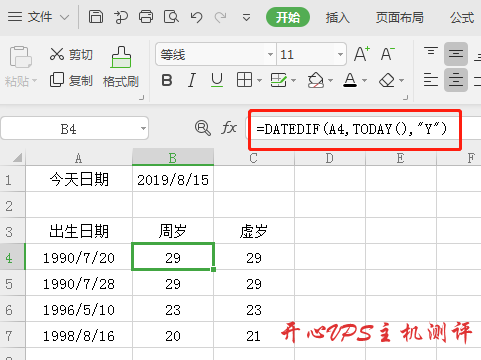Screen dimensions: 481x360
Task: Click cell with date 1998/8/16
Action: (x=79, y=335)
